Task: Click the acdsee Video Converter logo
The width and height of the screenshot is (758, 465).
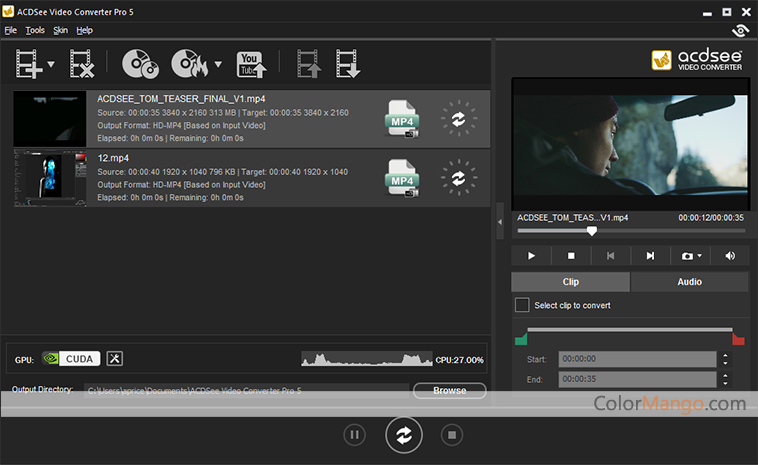Action: coord(697,60)
